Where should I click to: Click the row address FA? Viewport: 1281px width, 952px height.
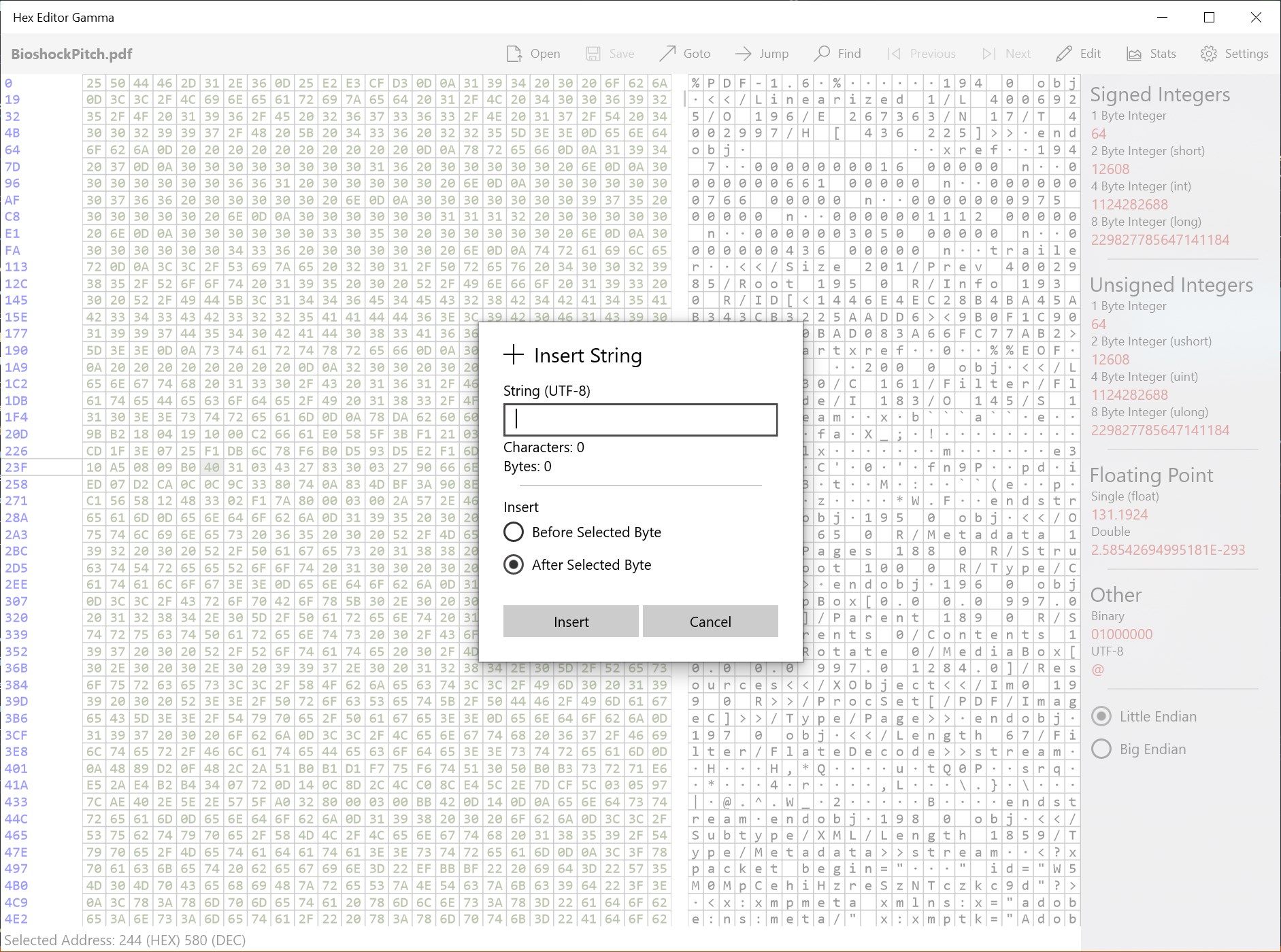12,250
